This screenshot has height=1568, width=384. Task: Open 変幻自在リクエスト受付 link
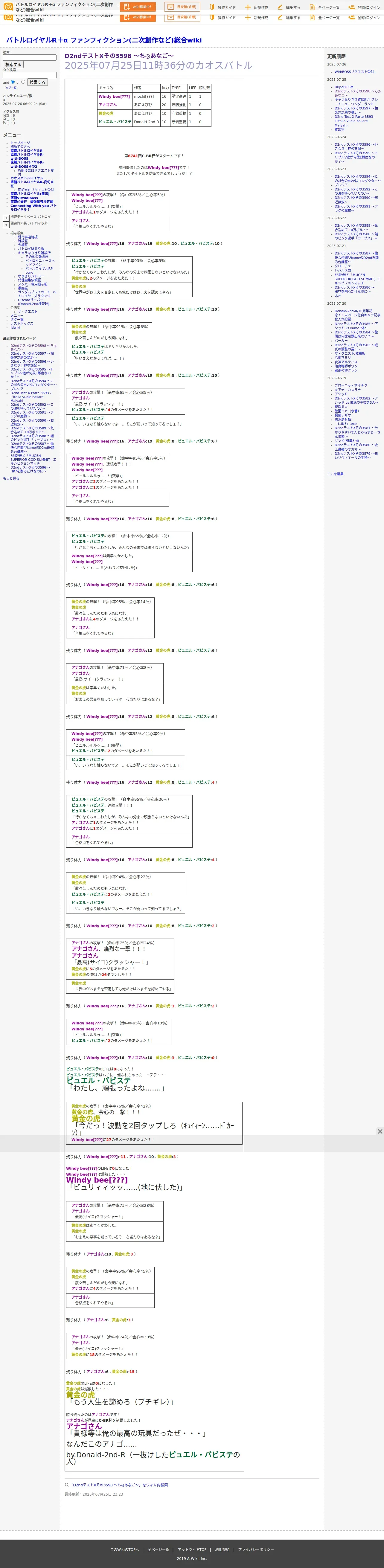tap(35, 190)
